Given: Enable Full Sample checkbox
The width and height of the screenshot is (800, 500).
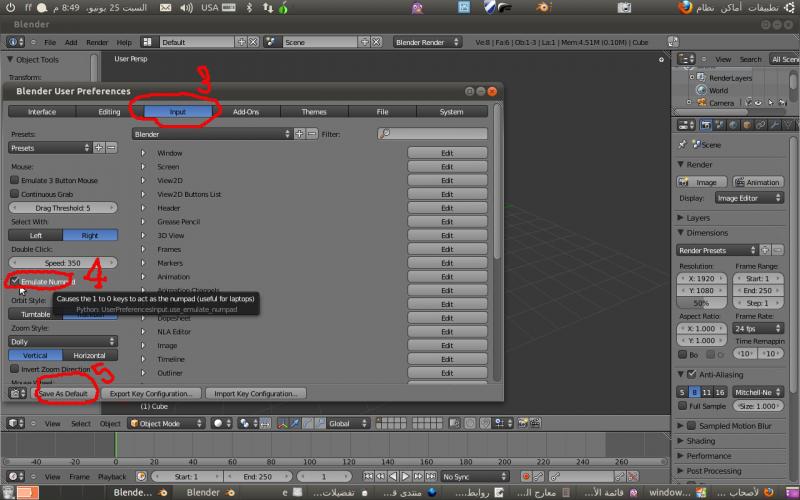Looking at the screenshot, I should [682, 406].
